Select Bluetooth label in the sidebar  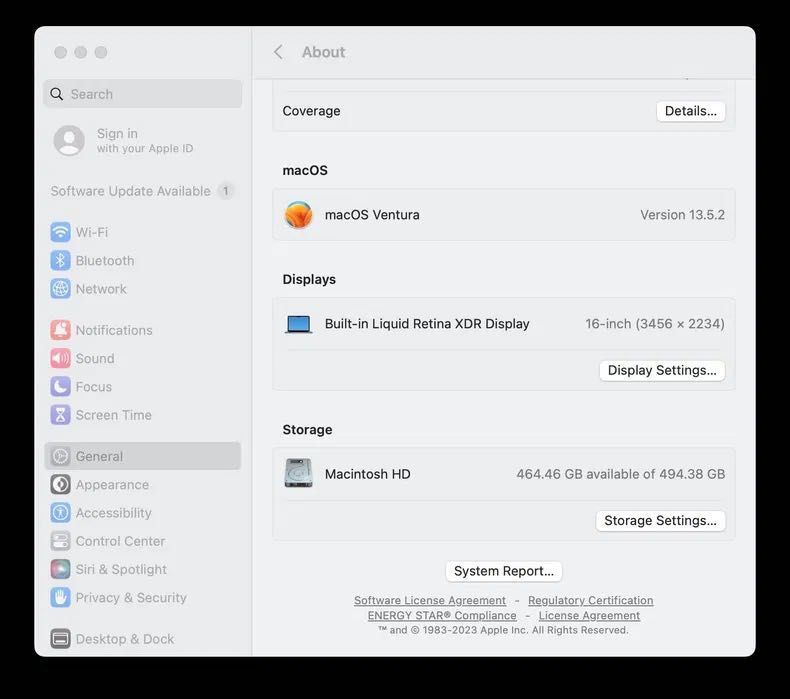click(x=105, y=261)
